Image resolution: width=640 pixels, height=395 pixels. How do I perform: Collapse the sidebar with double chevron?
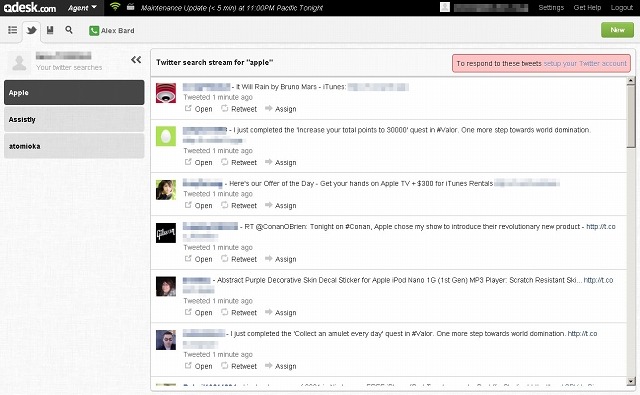[136, 60]
